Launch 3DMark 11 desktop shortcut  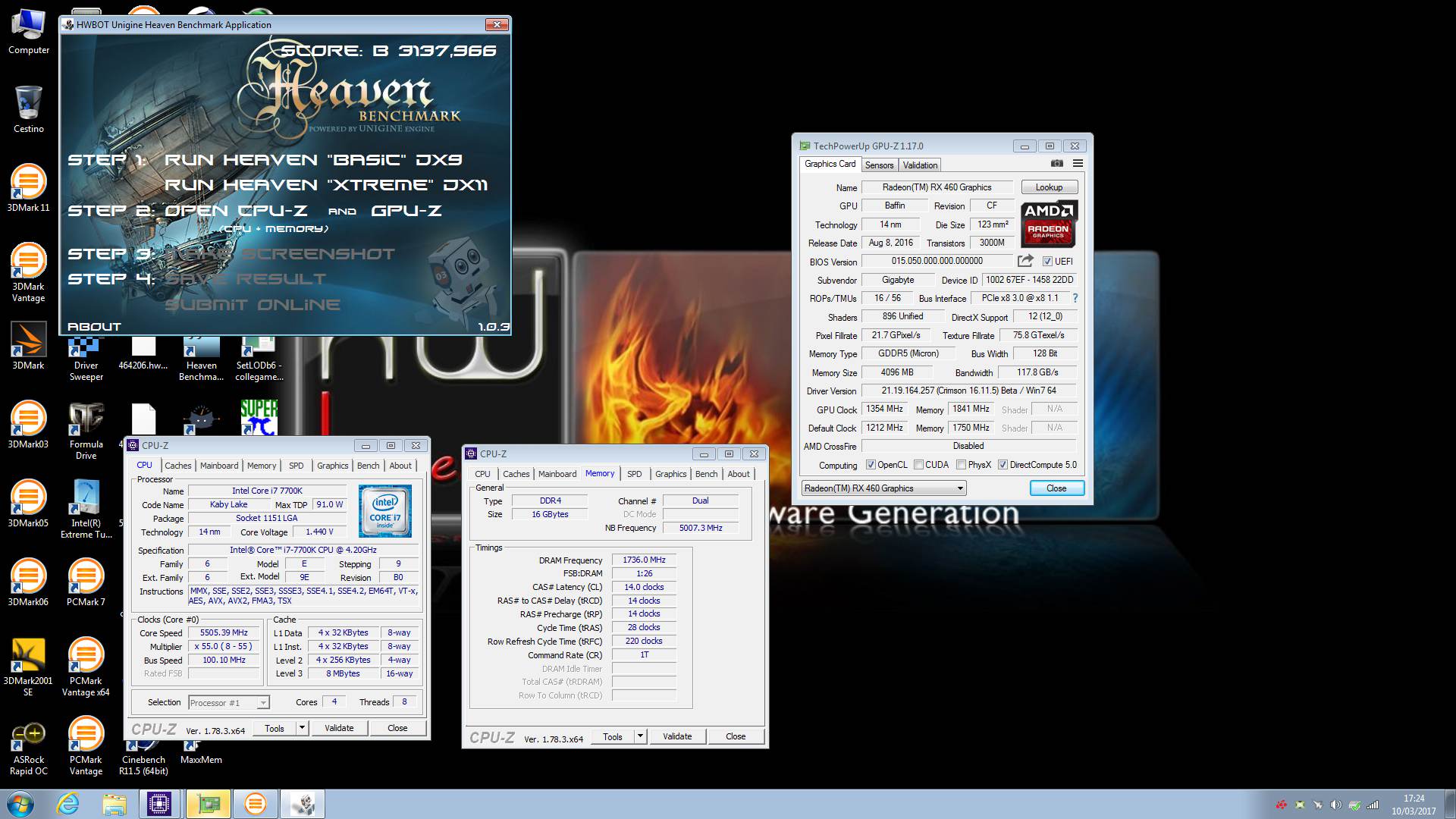[x=28, y=189]
